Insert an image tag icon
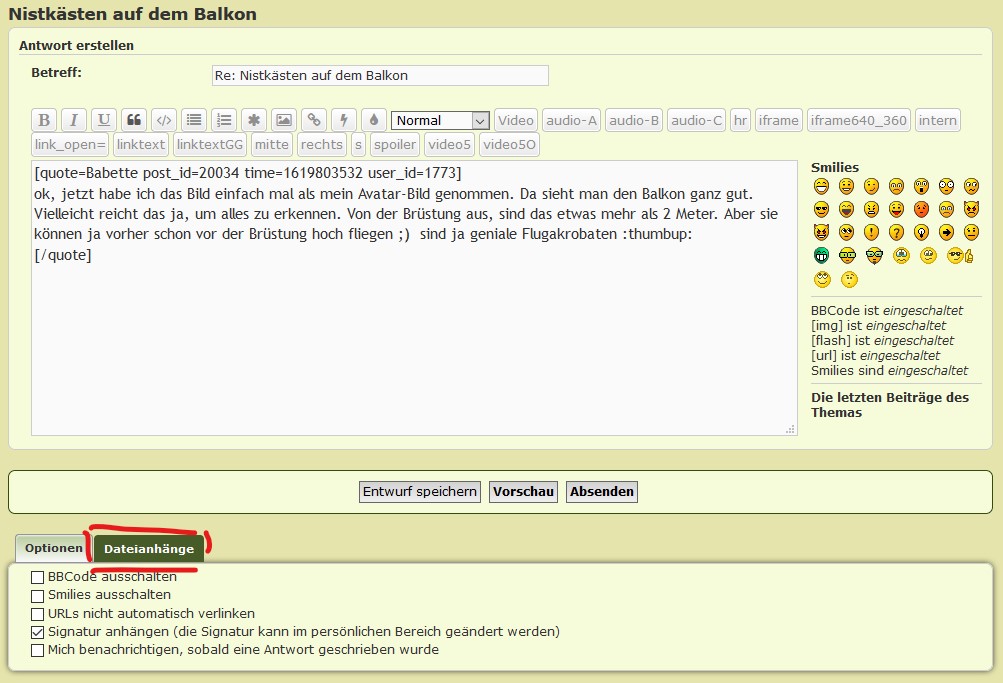The image size is (1003, 683). pyautogui.click(x=284, y=120)
